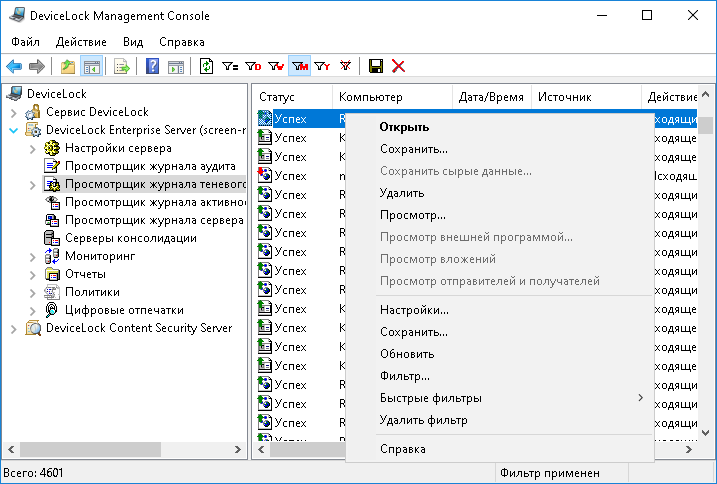Image resolution: width=717 pixels, height=484 pixels.
Task: Toggle the highlighted monthly filter (funnel M) button
Action: click(299, 66)
